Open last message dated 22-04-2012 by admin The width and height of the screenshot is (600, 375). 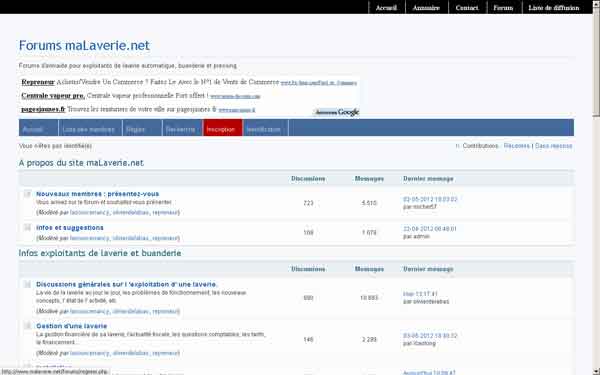point(430,229)
